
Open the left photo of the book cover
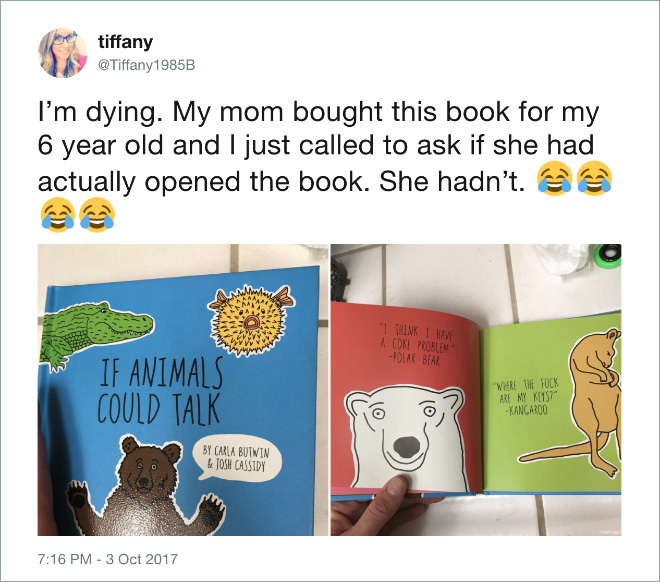[x=183, y=390]
